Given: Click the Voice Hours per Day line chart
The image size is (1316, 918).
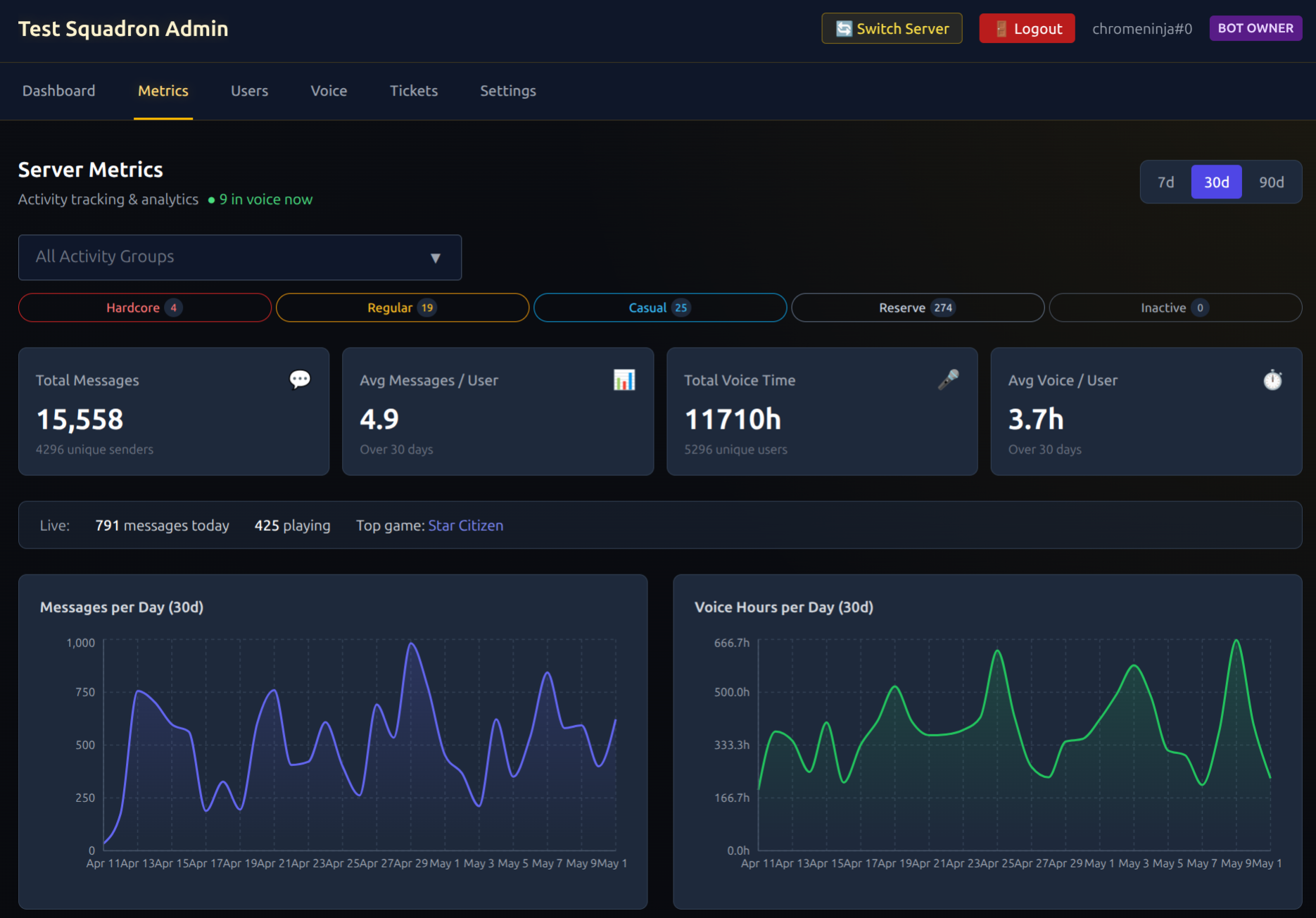Looking at the screenshot, I should click(1015, 745).
